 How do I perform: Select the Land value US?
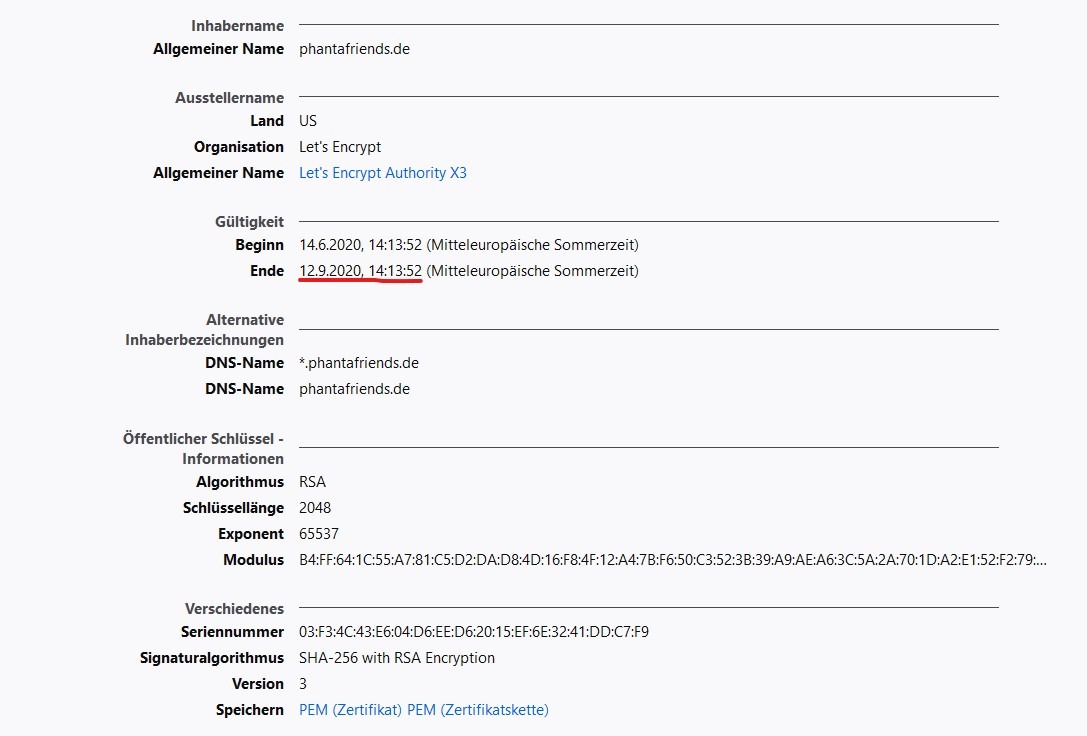click(x=308, y=121)
